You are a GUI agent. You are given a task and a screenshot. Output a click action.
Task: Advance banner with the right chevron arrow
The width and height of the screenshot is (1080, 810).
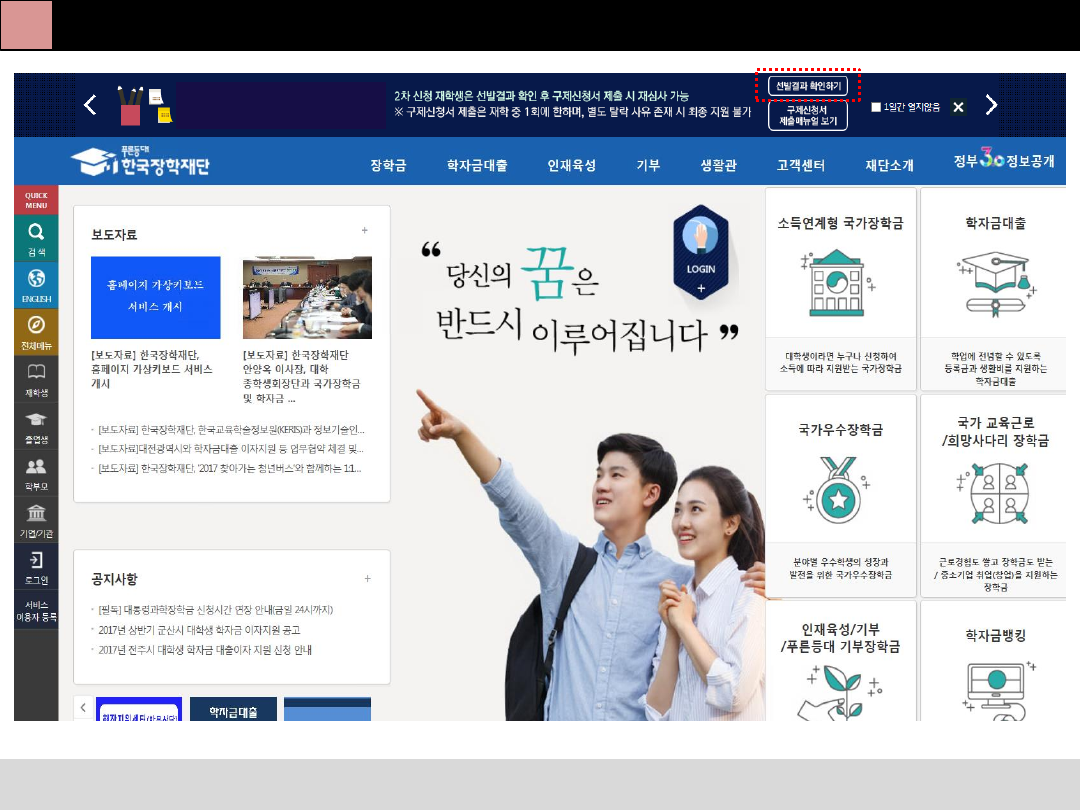pyautogui.click(x=990, y=104)
